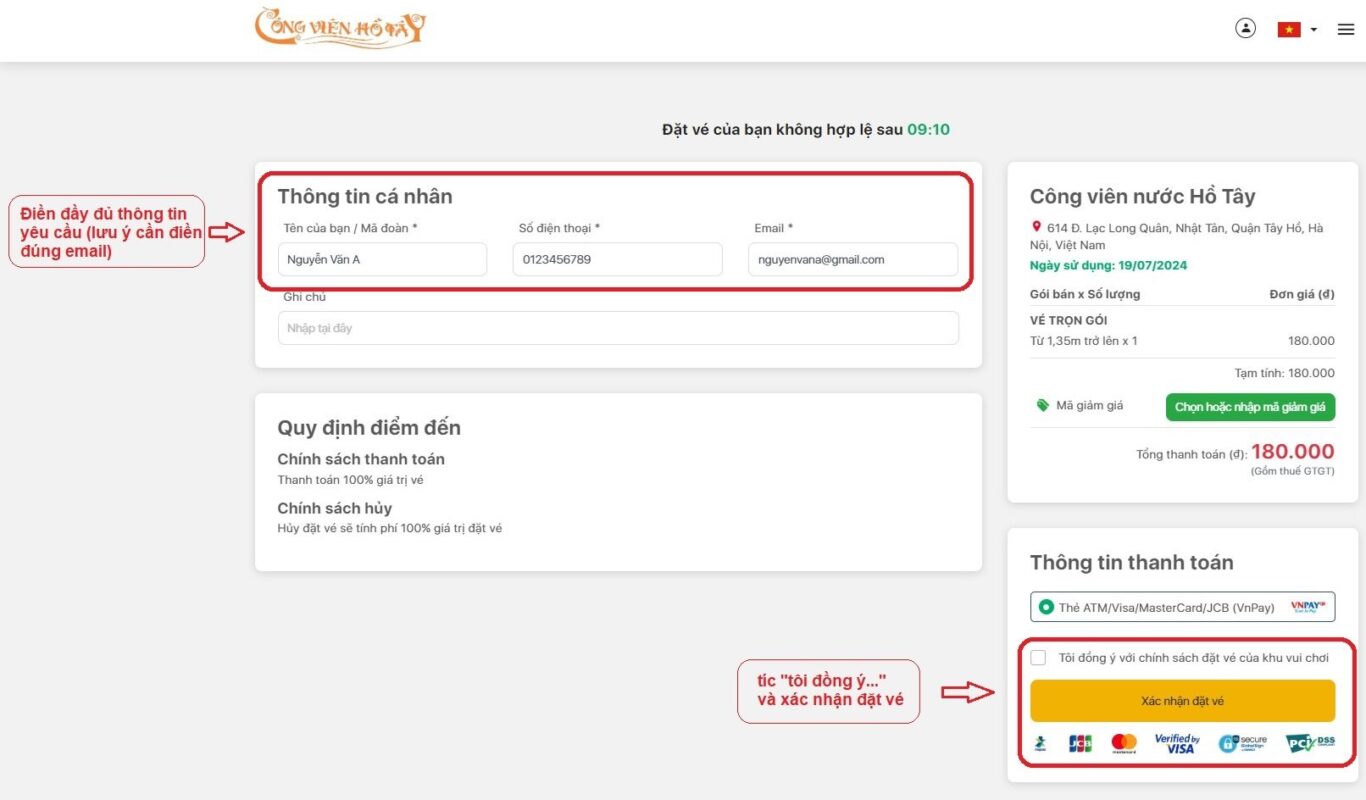Click the red location pin icon
Viewport: 1366px width, 800px height.
[x=1037, y=228]
